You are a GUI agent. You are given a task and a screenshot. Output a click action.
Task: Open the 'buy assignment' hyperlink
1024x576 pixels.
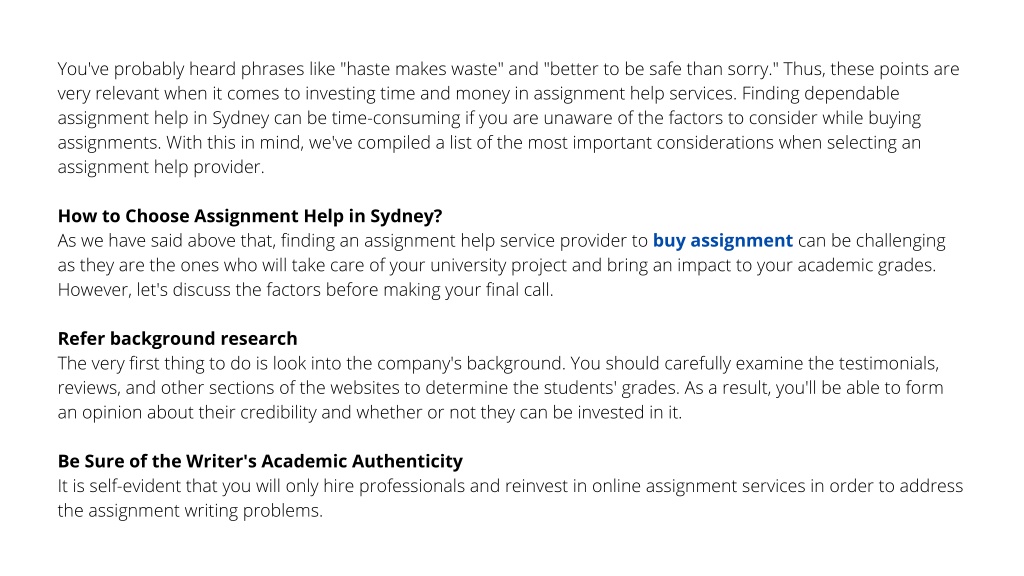click(x=722, y=241)
